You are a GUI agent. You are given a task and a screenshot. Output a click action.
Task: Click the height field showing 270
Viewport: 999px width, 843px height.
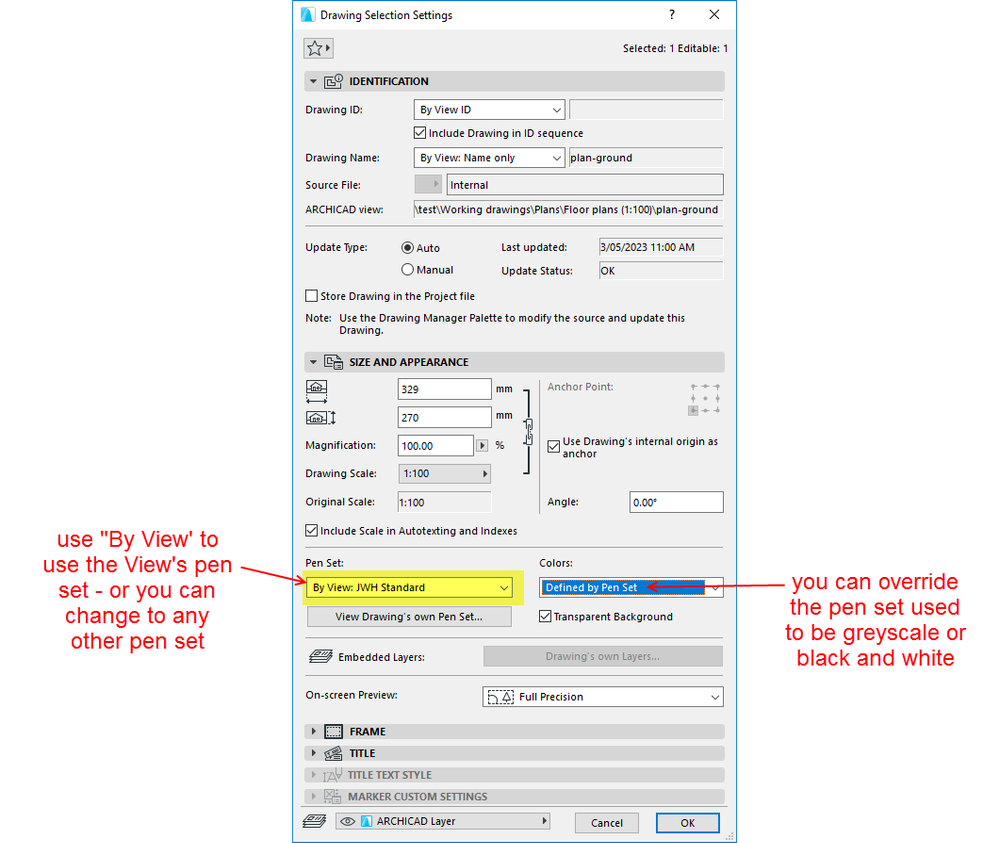pyautogui.click(x=444, y=417)
